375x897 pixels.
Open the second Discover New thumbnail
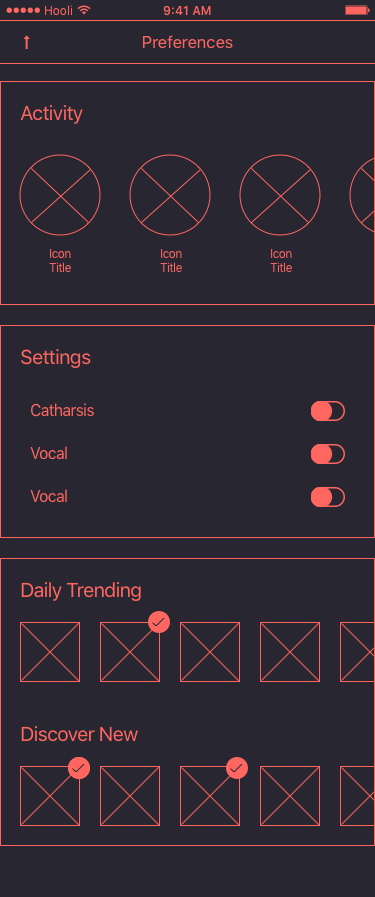pos(130,796)
